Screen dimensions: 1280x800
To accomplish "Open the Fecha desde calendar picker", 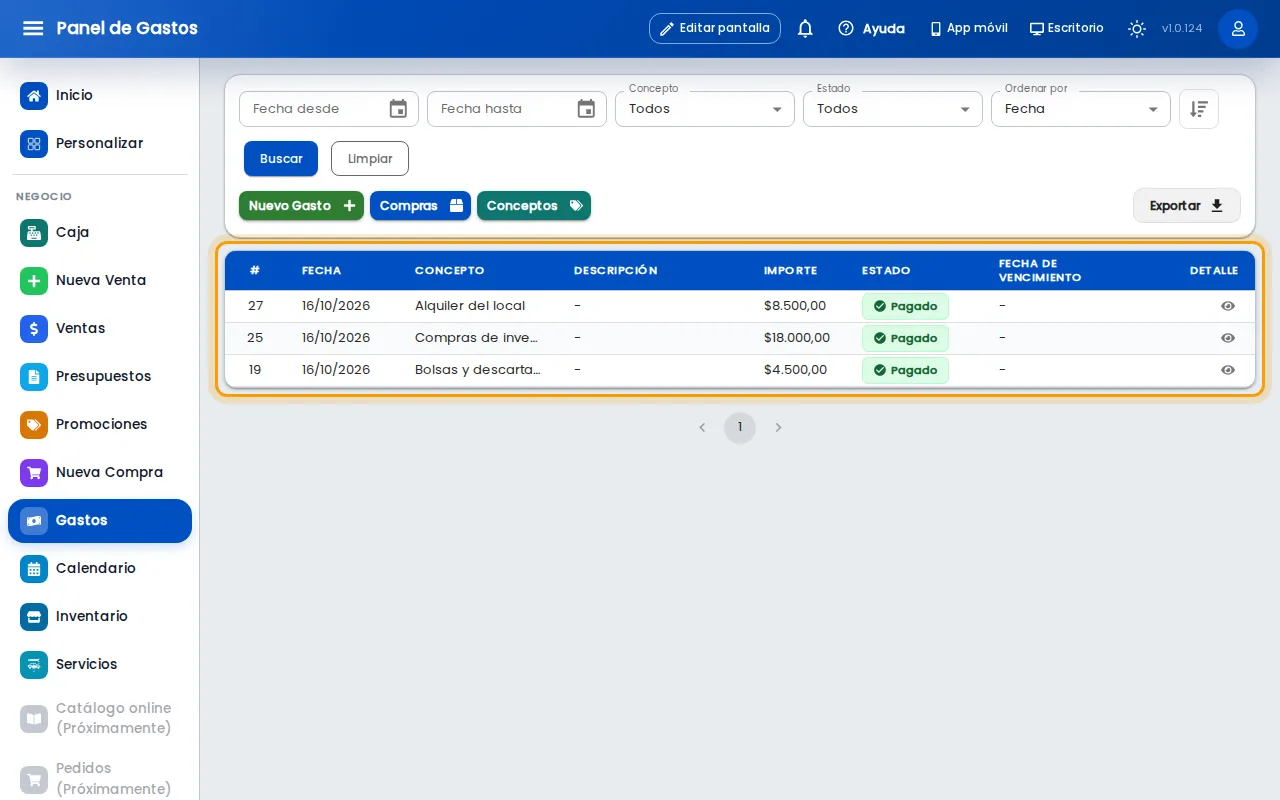I will point(398,109).
